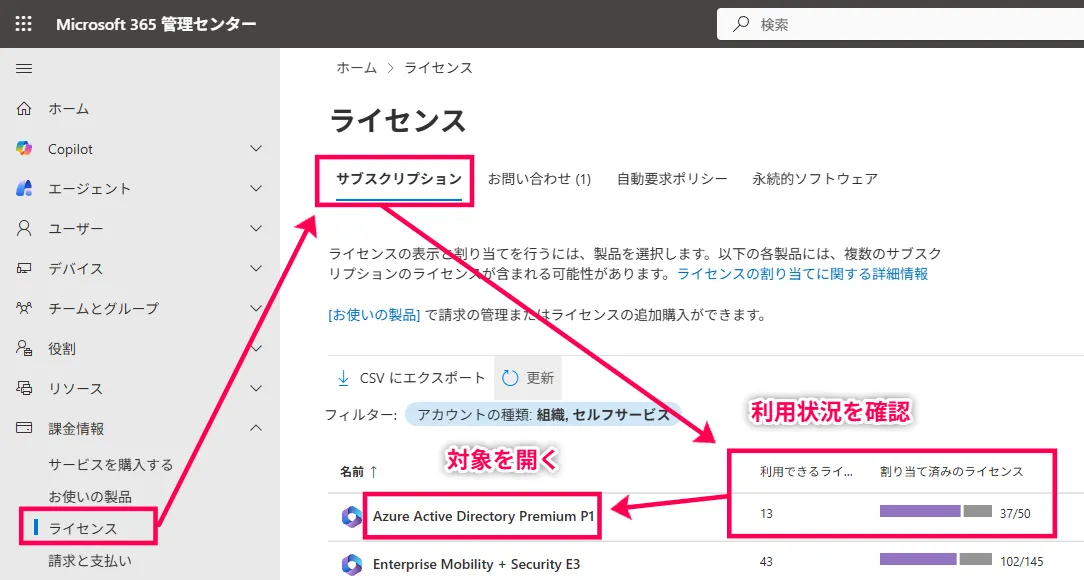Expand the リソース menu chevron

pos(256,389)
